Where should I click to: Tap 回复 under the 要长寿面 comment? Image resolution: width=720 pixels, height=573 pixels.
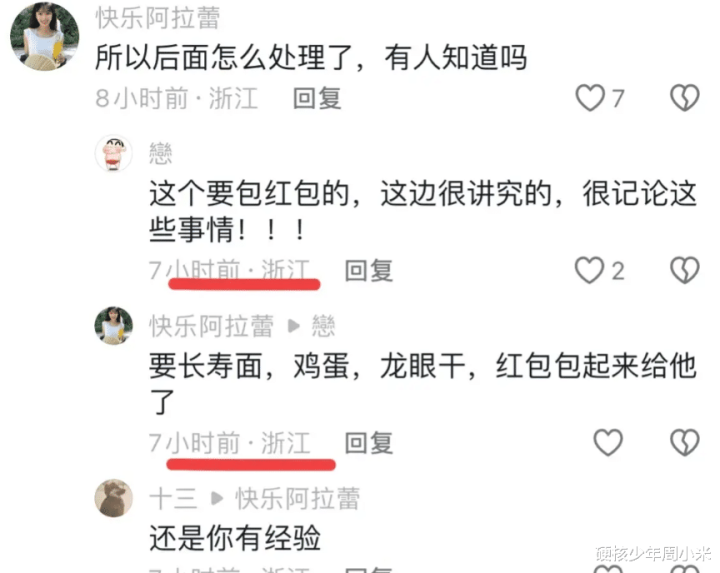[x=369, y=443]
